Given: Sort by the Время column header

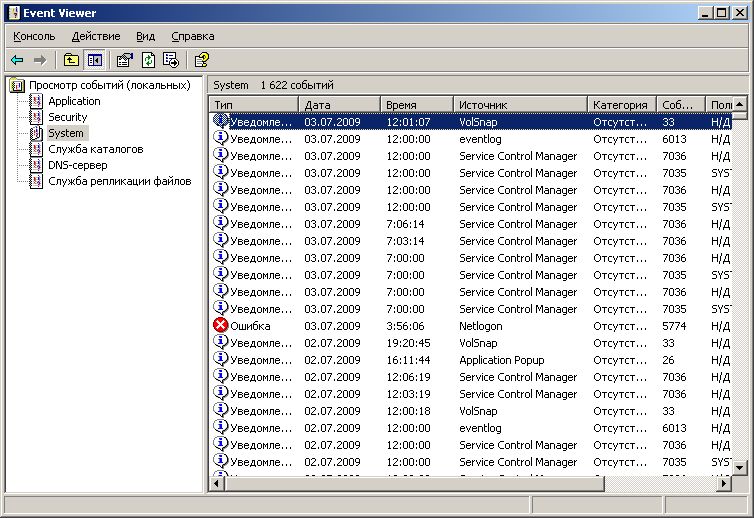Looking at the screenshot, I should (417, 105).
